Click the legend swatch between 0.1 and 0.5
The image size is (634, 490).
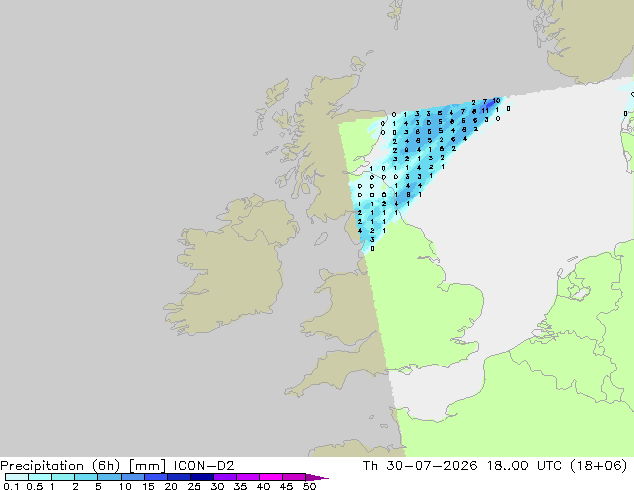pyautogui.click(x=17, y=477)
